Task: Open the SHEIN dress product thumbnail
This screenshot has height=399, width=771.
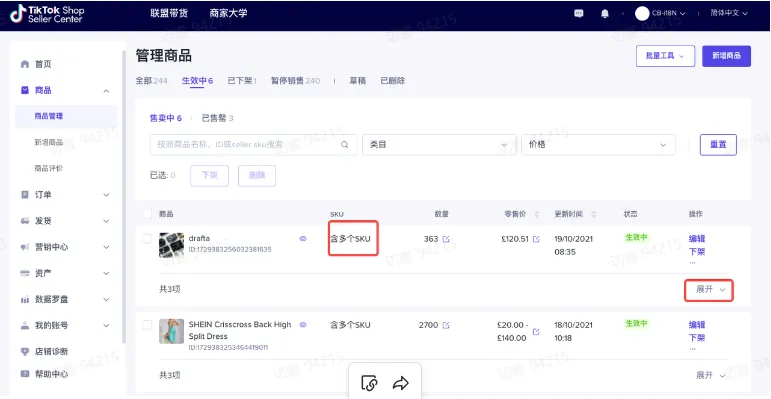Action: [172, 331]
